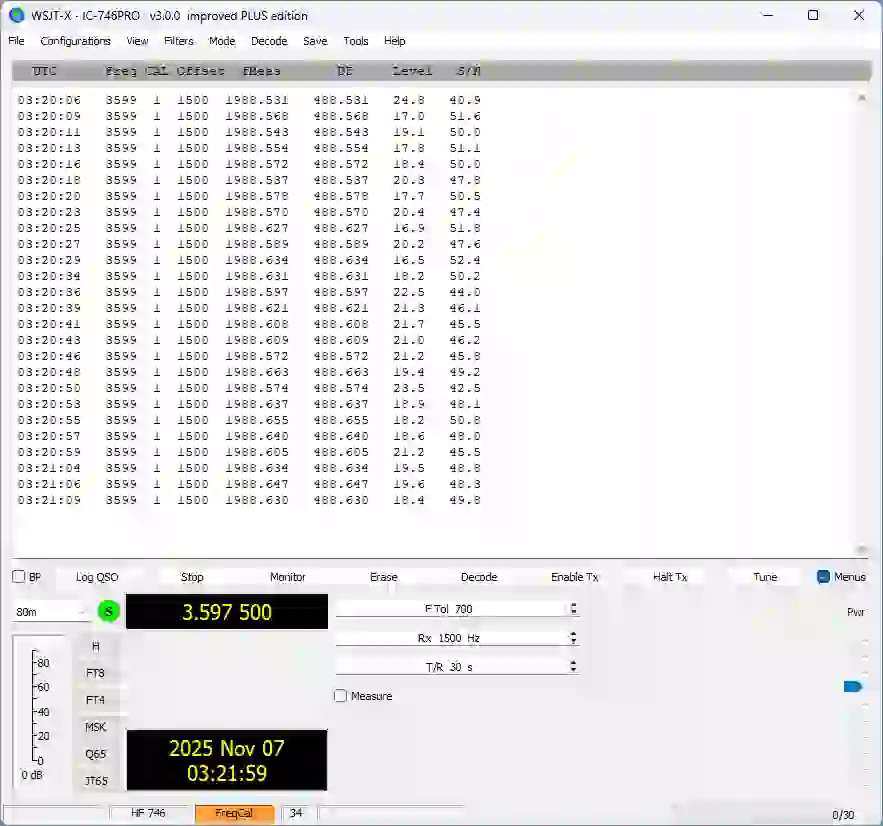Viewport: 883px width, 826px height.
Task: Toggle the Menus checkbox
Action: pyautogui.click(x=823, y=577)
